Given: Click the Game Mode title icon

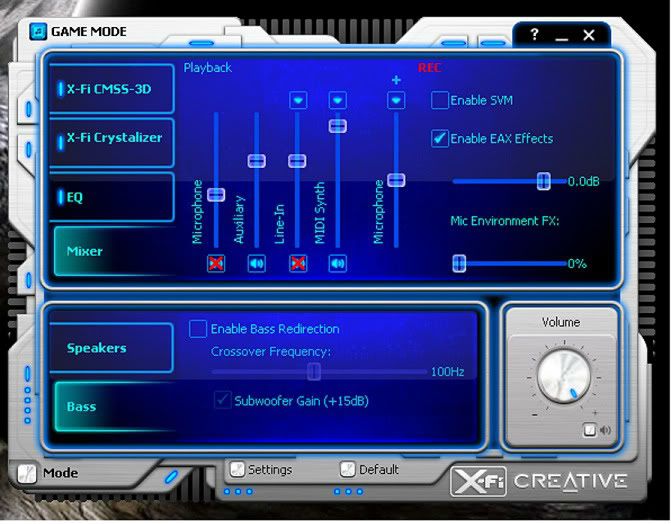Looking at the screenshot, I should click(x=38, y=32).
